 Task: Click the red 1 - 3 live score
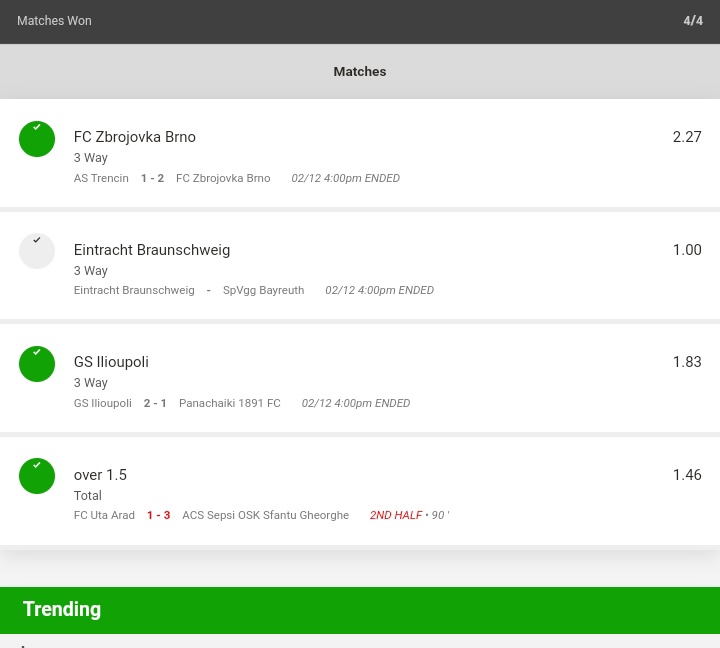tap(158, 515)
